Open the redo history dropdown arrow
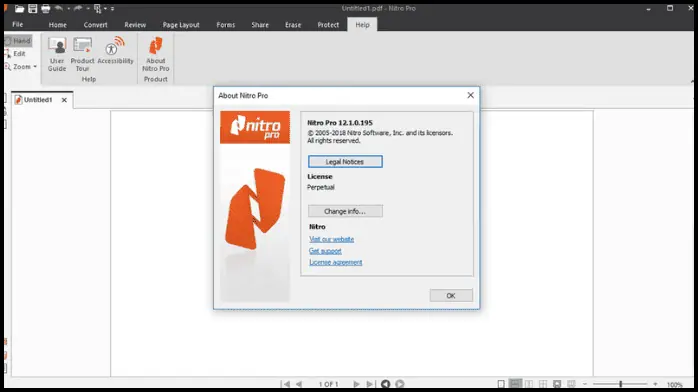Screen dimensions: 698x392 click(x=88, y=8)
